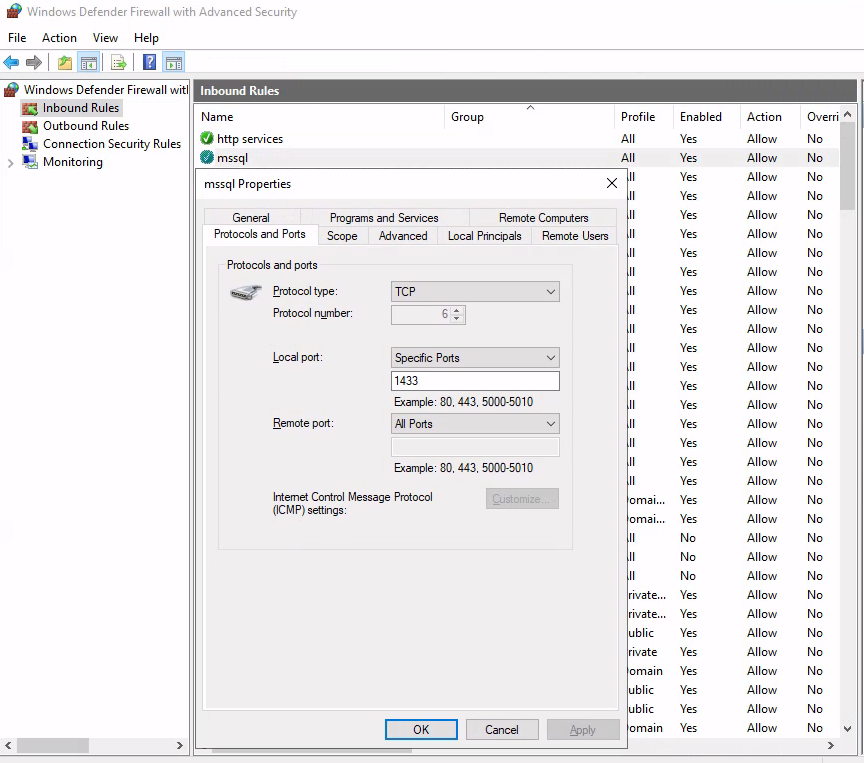This screenshot has width=864, height=763.
Task: Click the Export List toolbar icon
Action: (x=118, y=63)
